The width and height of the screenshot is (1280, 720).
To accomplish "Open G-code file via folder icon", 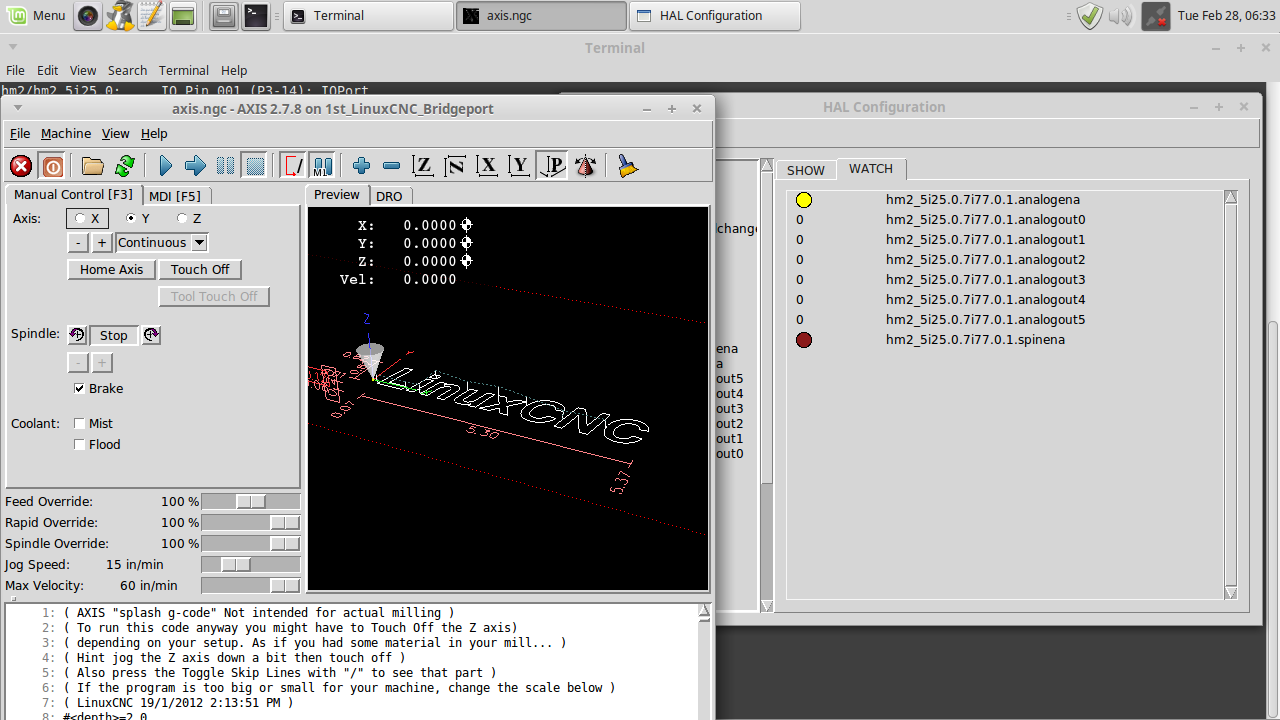I will (93, 166).
